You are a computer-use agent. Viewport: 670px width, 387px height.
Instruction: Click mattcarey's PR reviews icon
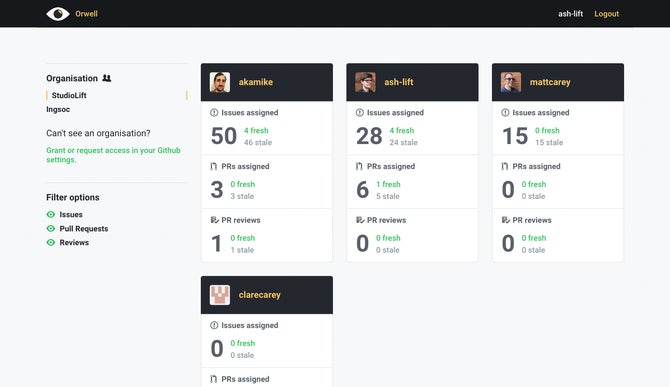point(505,220)
